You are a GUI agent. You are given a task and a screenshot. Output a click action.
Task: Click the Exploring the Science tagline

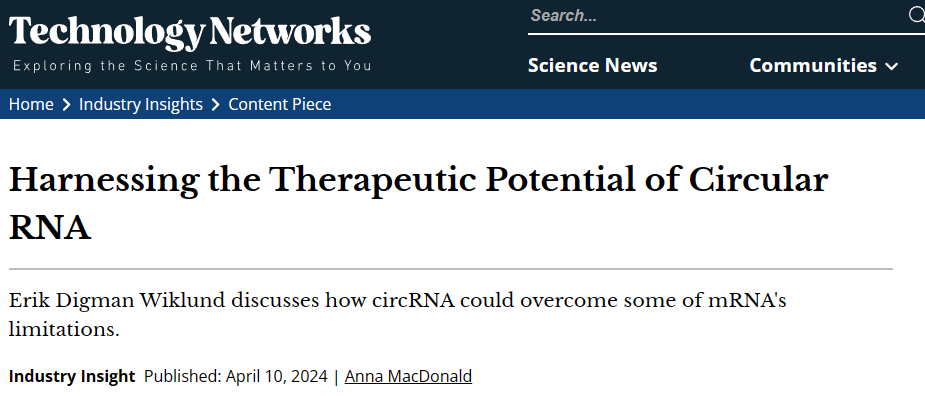pyautogui.click(x=192, y=65)
